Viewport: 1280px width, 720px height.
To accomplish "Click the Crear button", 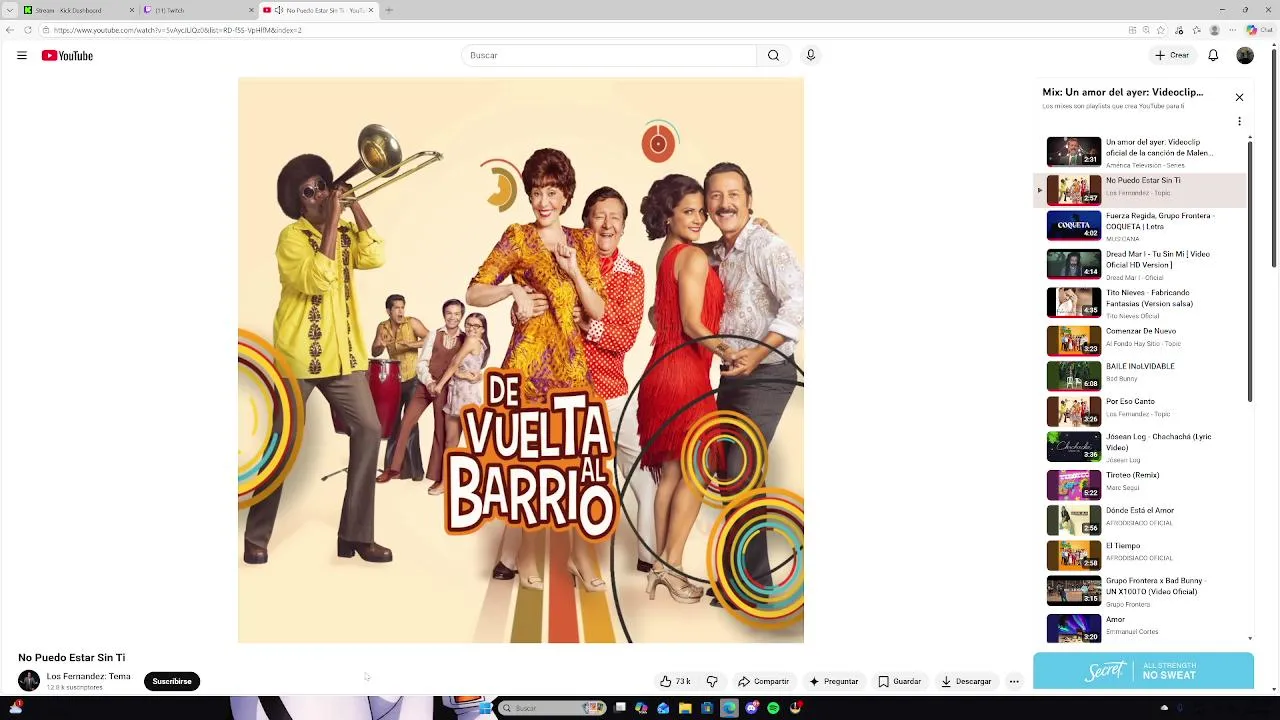I will 1172,56.
